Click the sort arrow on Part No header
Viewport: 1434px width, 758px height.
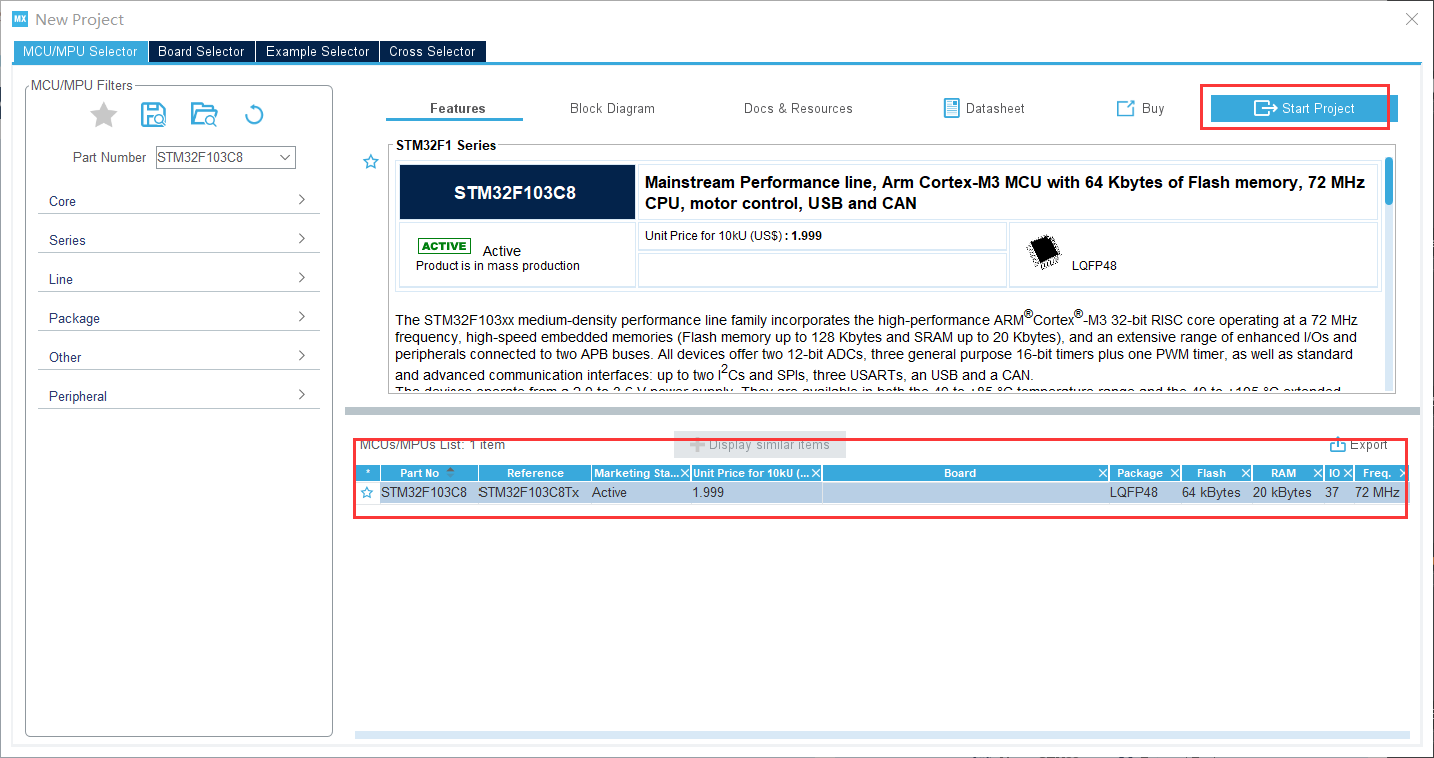[450, 472]
